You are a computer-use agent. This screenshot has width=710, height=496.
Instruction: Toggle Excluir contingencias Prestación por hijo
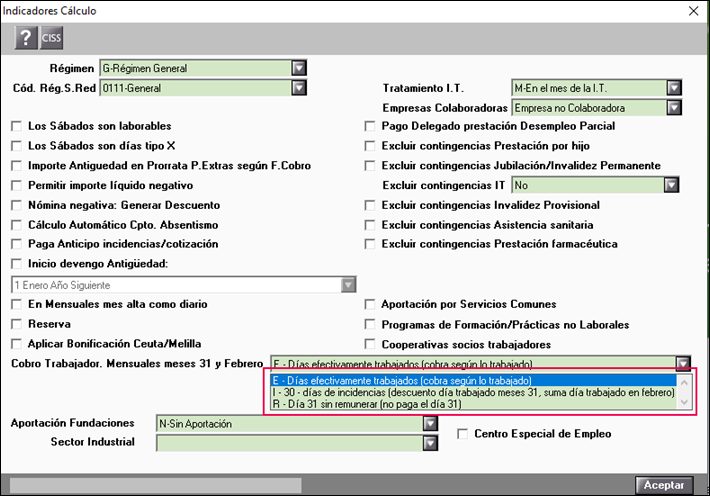pyautogui.click(x=370, y=146)
